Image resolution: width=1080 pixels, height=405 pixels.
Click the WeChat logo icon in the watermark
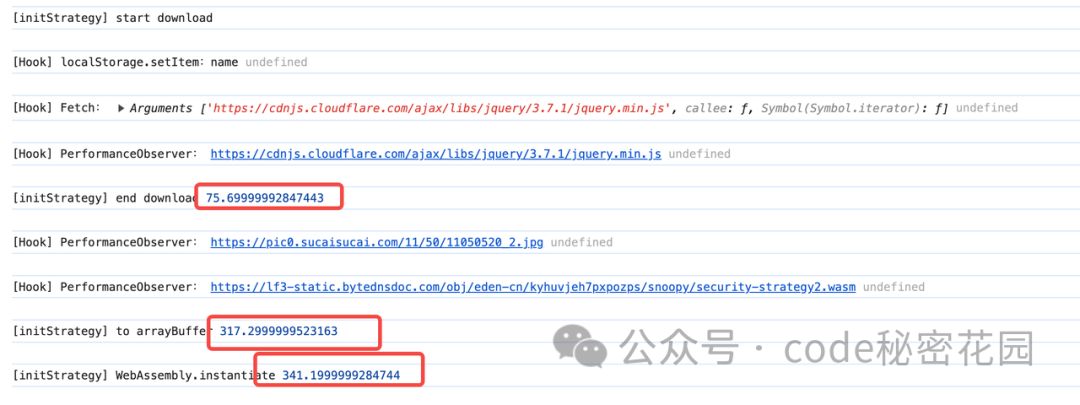click(x=580, y=346)
